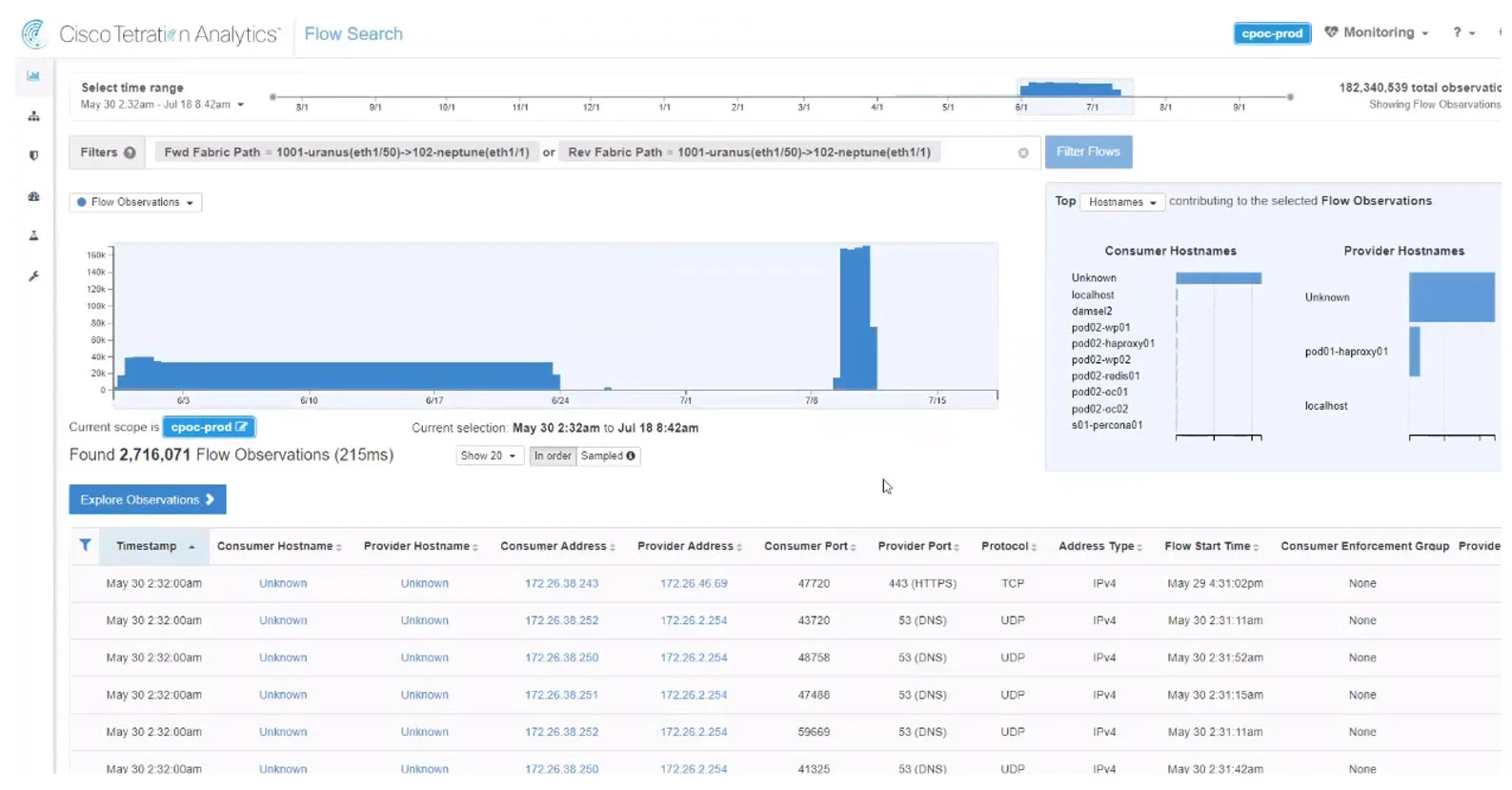Sort by Provider Hostname column
The width and height of the screenshot is (1512, 790).
click(x=420, y=546)
